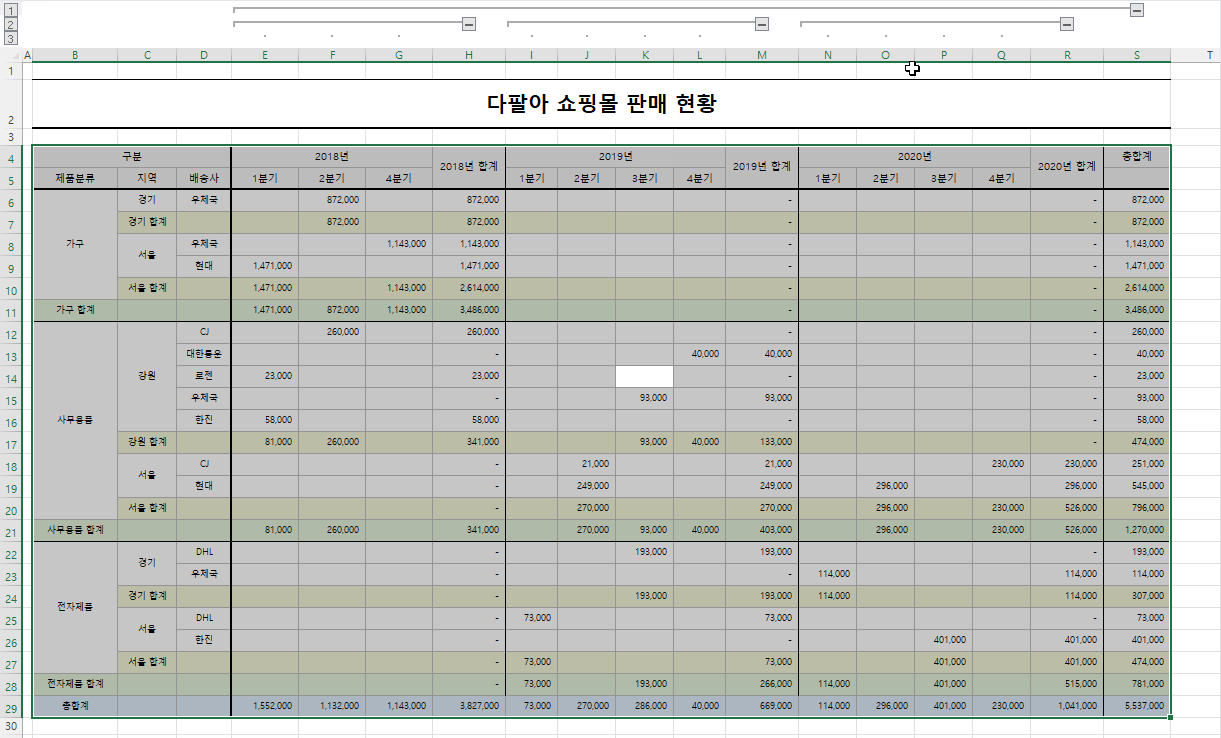Collapse the 2020년 column group
The height and width of the screenshot is (738, 1221).
click(1067, 24)
